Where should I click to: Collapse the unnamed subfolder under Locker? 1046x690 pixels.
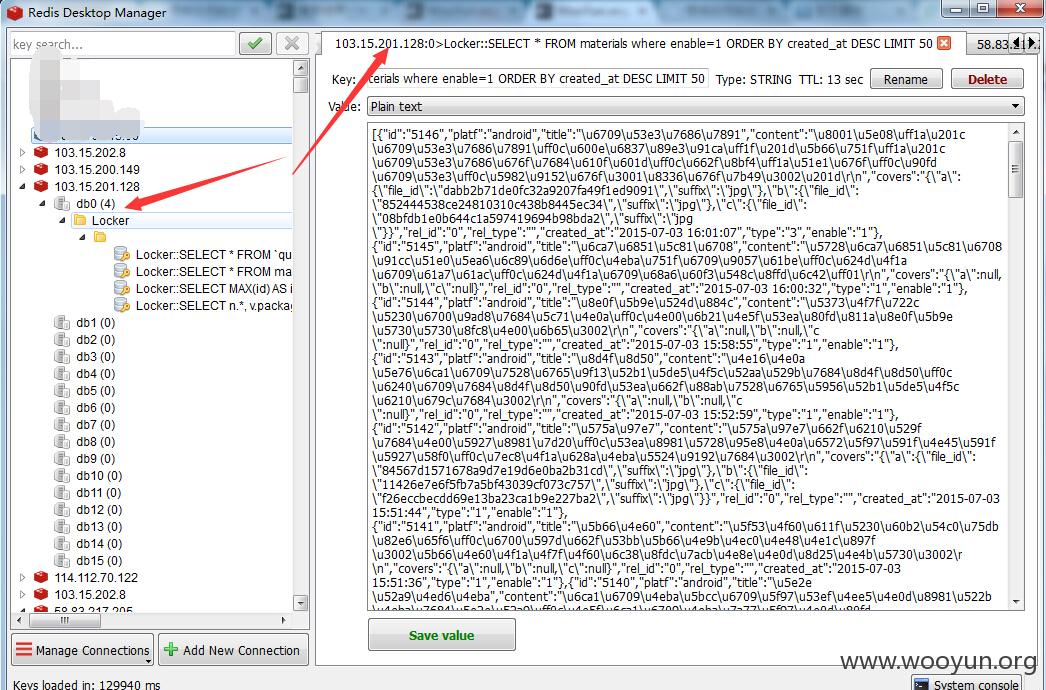point(83,237)
